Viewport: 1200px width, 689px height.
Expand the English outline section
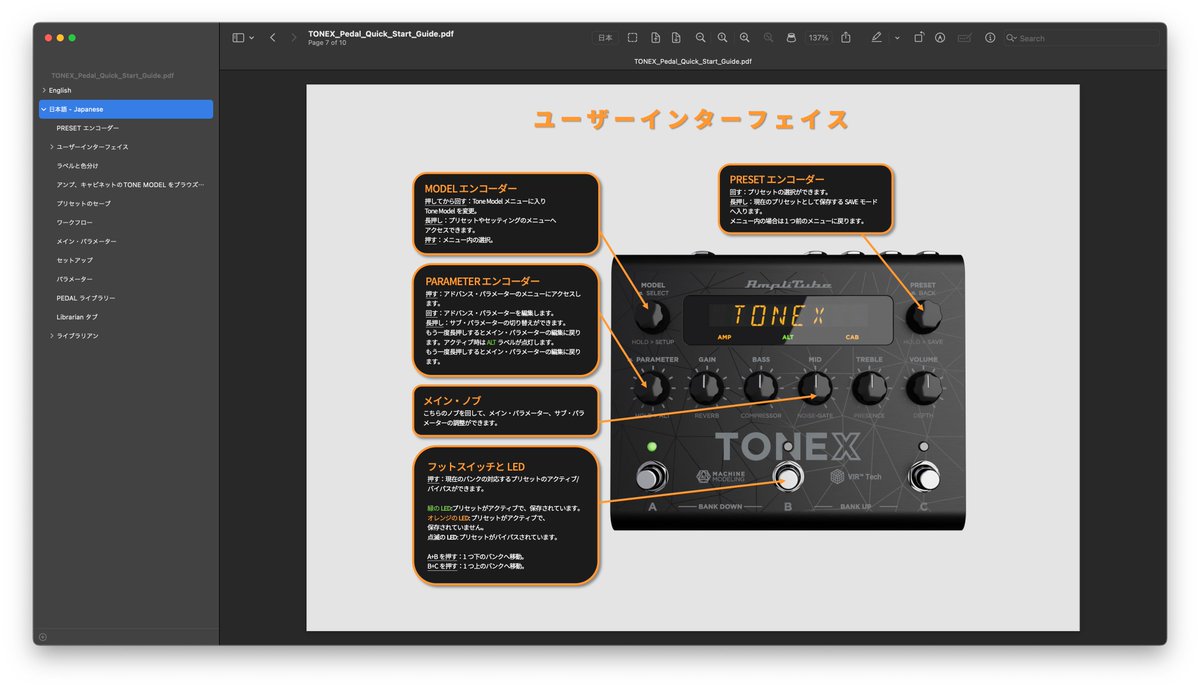point(44,90)
